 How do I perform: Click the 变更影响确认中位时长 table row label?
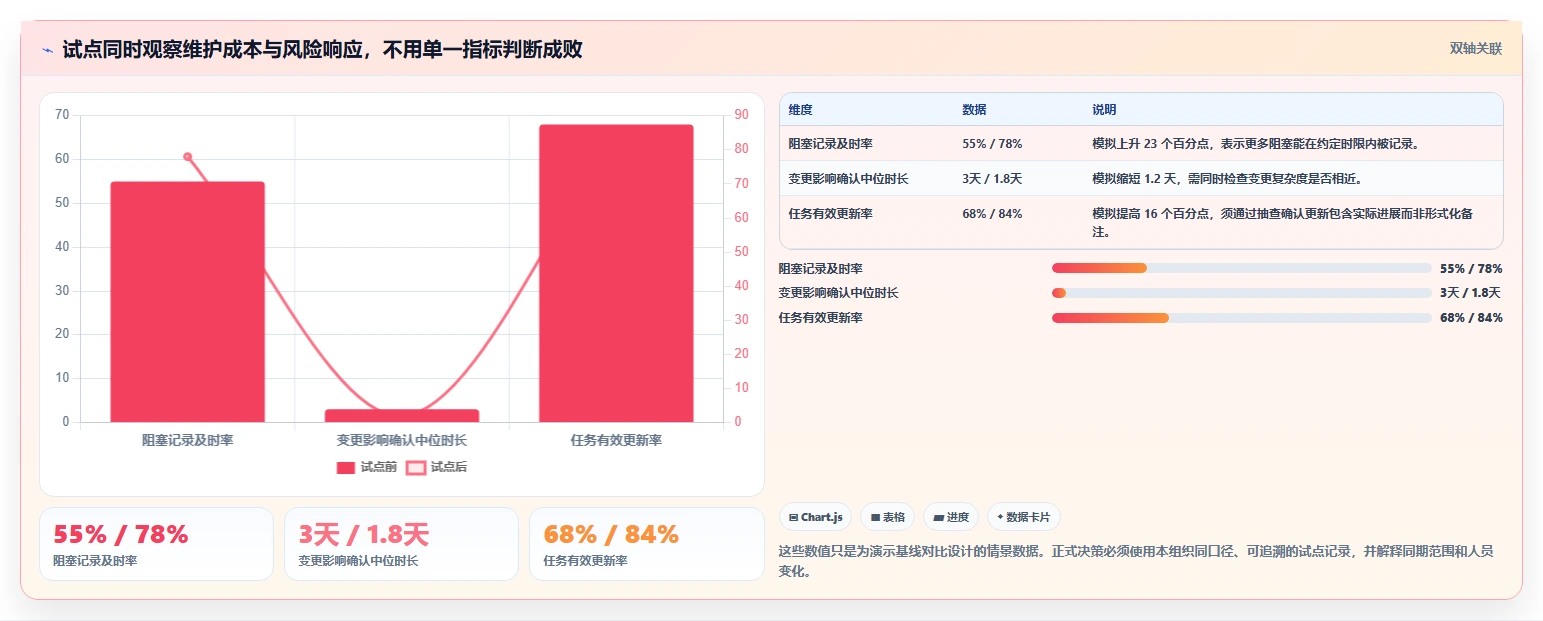(x=848, y=179)
